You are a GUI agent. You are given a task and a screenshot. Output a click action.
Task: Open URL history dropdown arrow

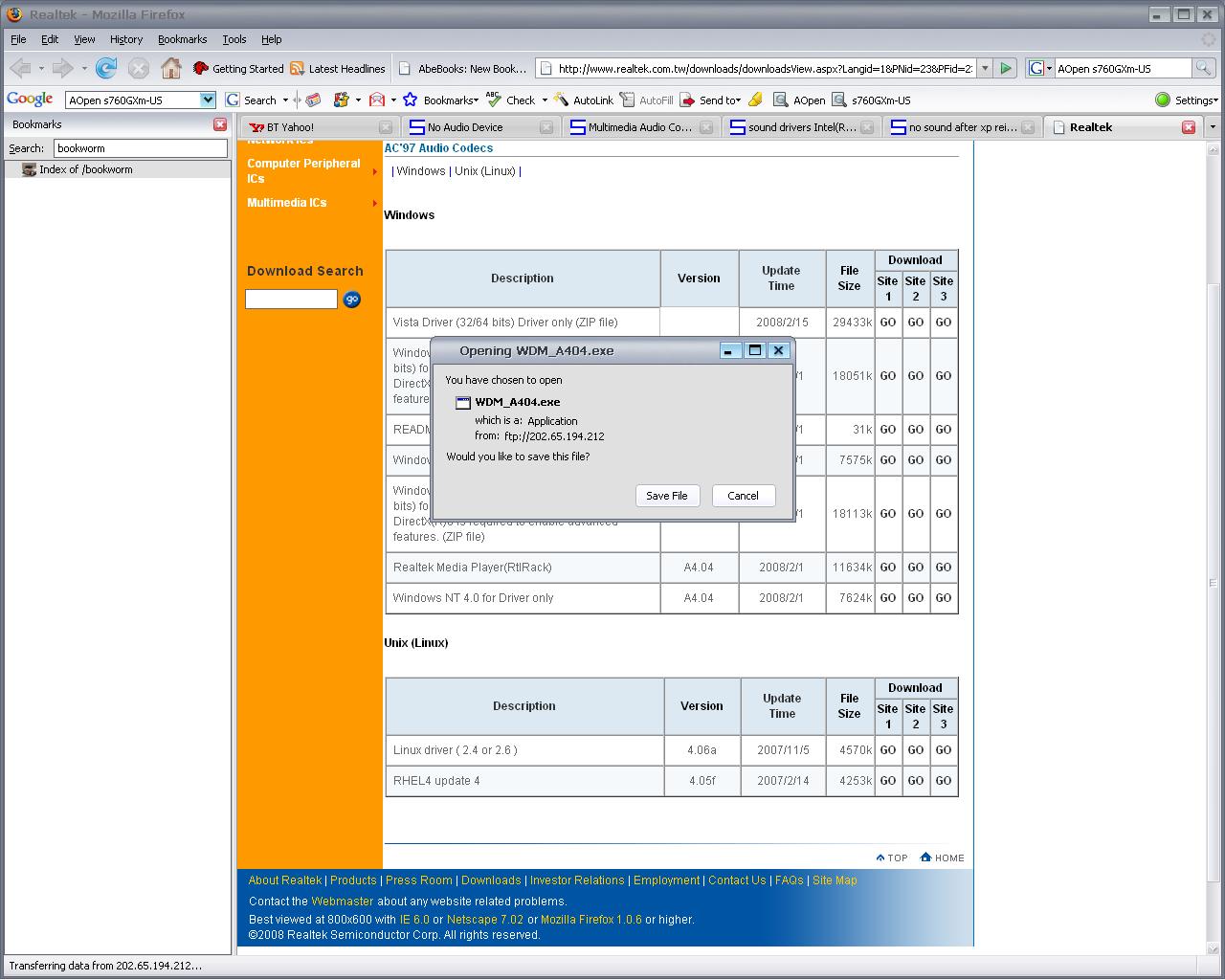tap(985, 68)
